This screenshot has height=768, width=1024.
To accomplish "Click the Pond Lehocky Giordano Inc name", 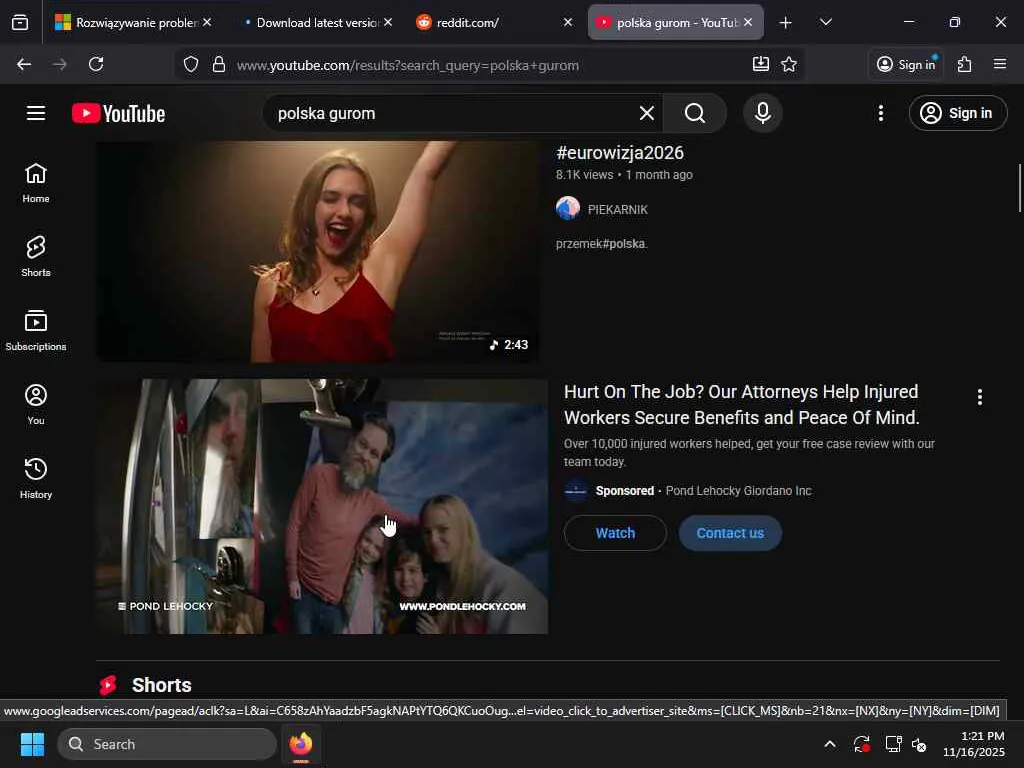I will tap(739, 490).
